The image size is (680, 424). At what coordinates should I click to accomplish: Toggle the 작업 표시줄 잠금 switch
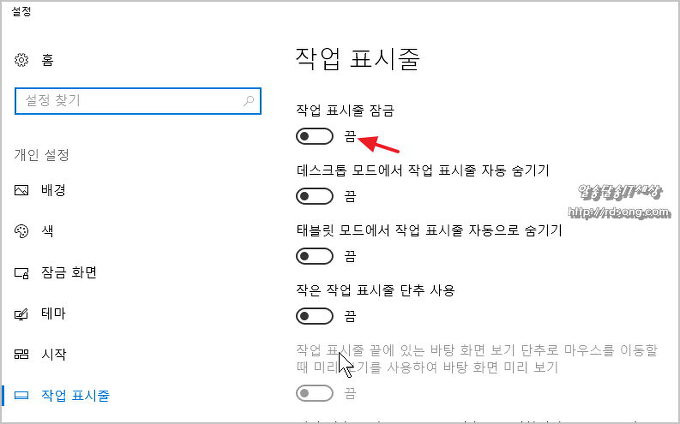[315, 136]
